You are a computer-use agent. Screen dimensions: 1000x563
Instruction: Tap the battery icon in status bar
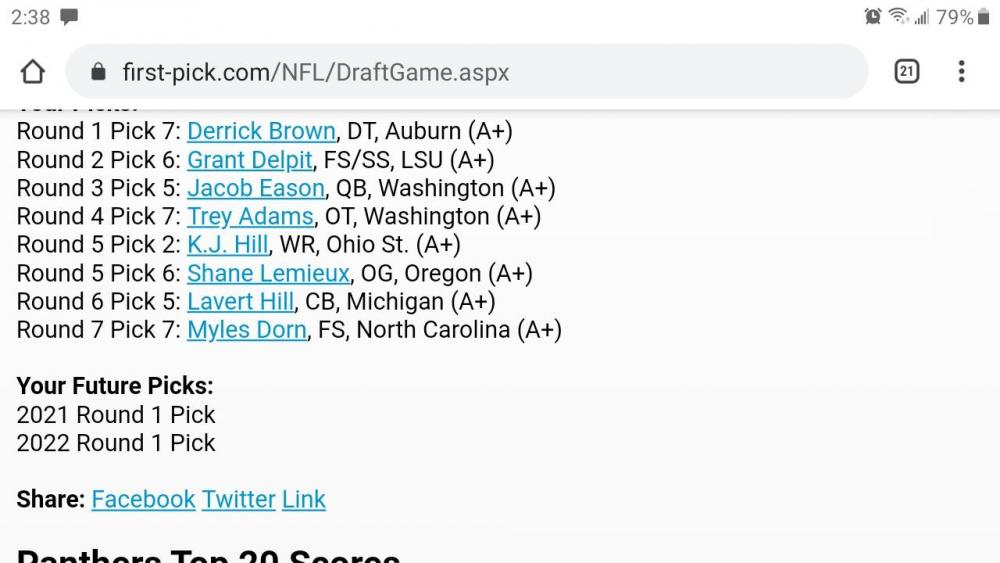coord(983,17)
